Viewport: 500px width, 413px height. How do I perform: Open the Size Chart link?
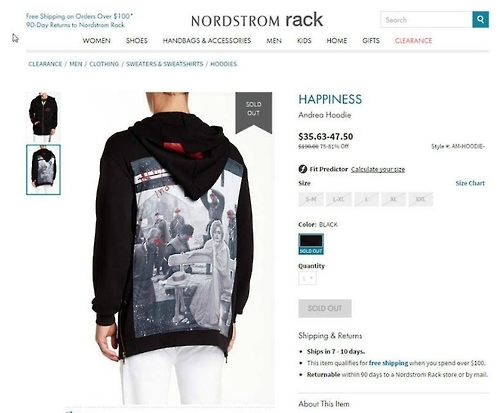point(470,183)
